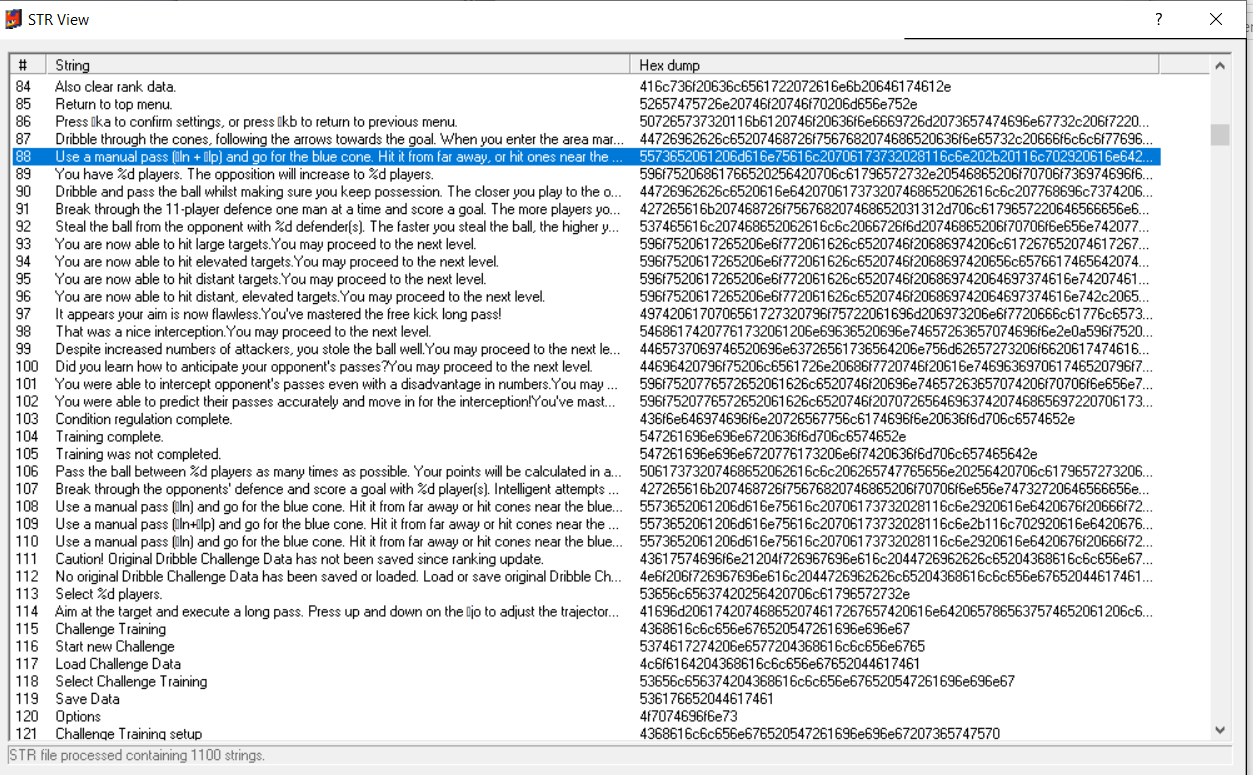Select row 95 'able to hit distant targets'

(585, 279)
